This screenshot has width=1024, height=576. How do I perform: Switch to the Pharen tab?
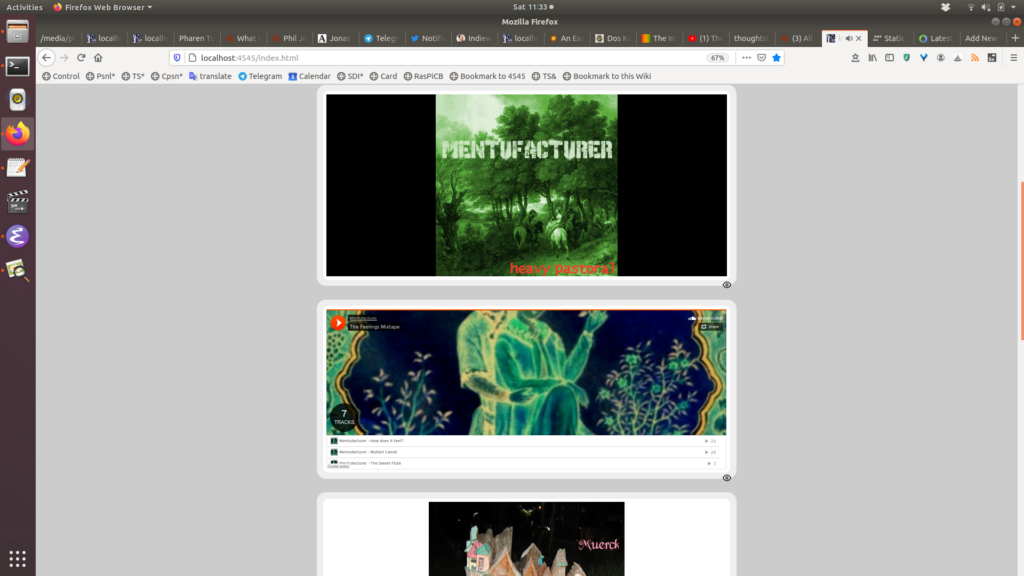coord(196,39)
